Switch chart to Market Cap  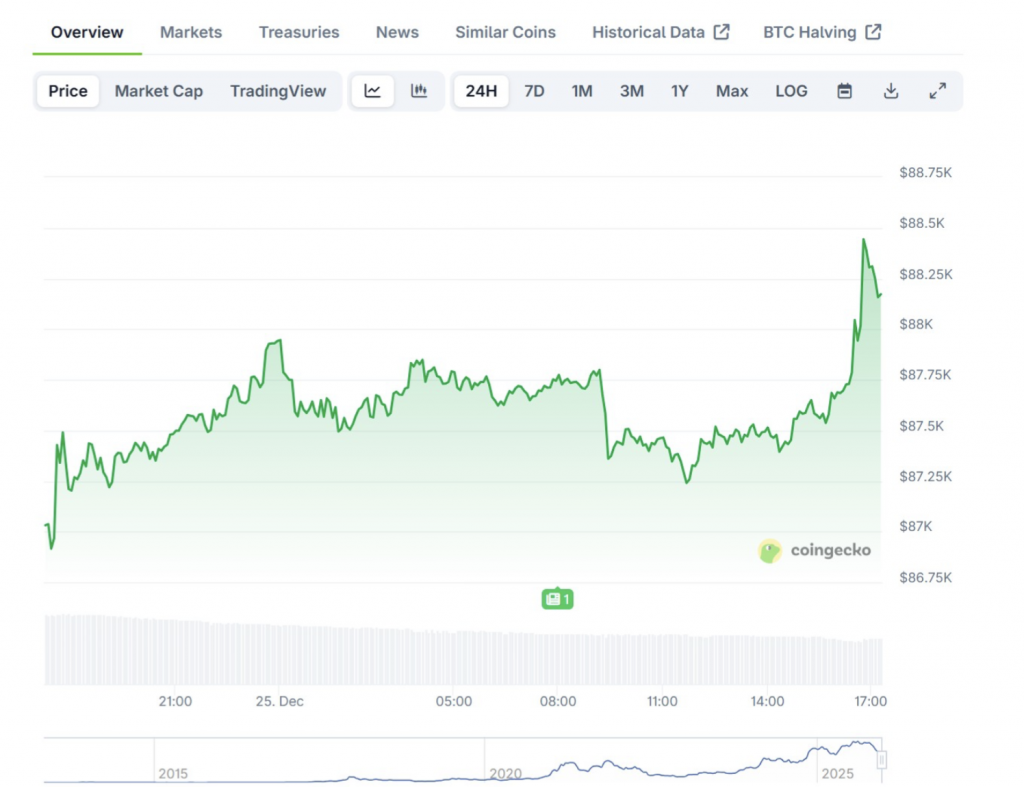click(x=158, y=91)
